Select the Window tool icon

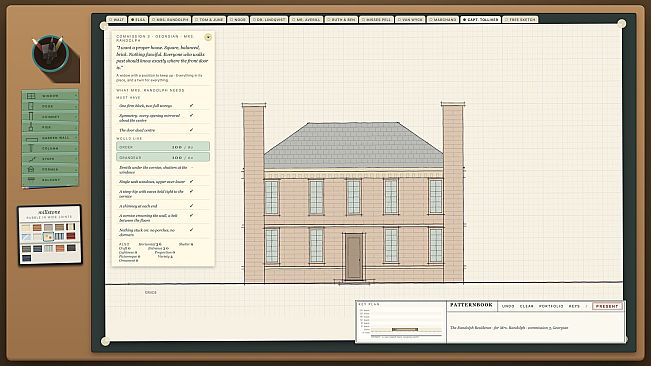click(31, 96)
